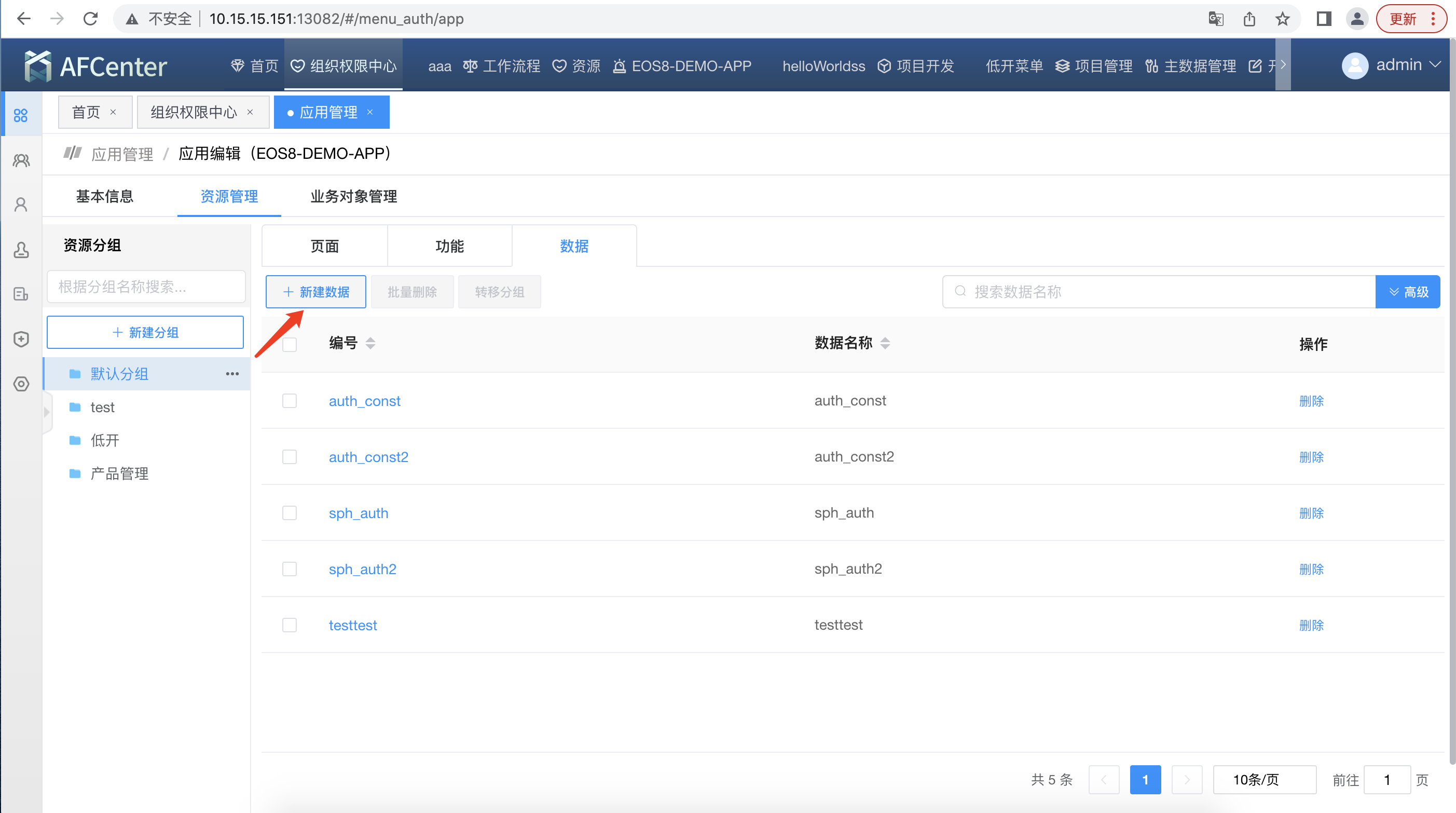Click the 新建数据 button
1456x813 pixels.
coord(315,292)
